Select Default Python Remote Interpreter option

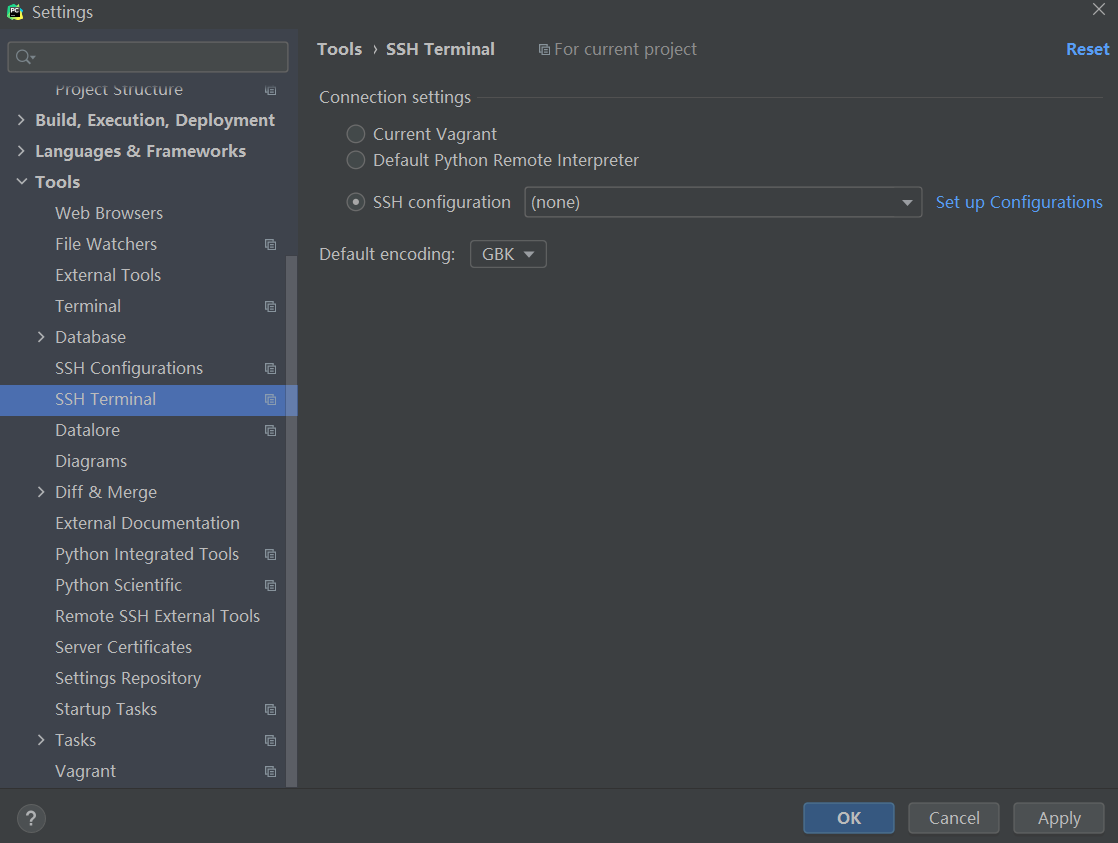point(356,160)
